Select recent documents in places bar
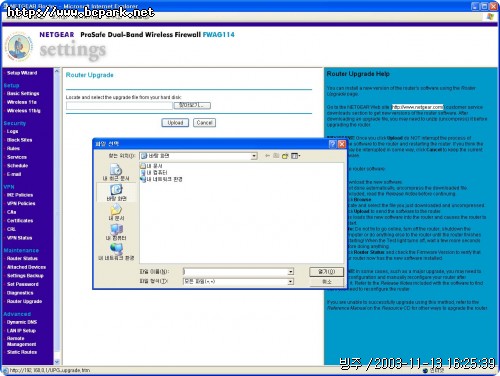 116,172
